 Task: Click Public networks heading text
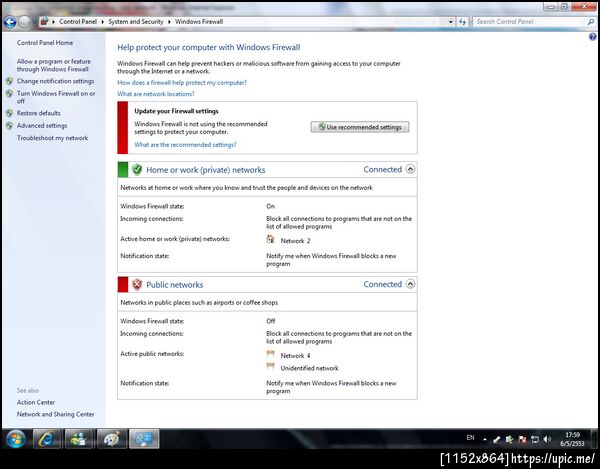coord(174,285)
